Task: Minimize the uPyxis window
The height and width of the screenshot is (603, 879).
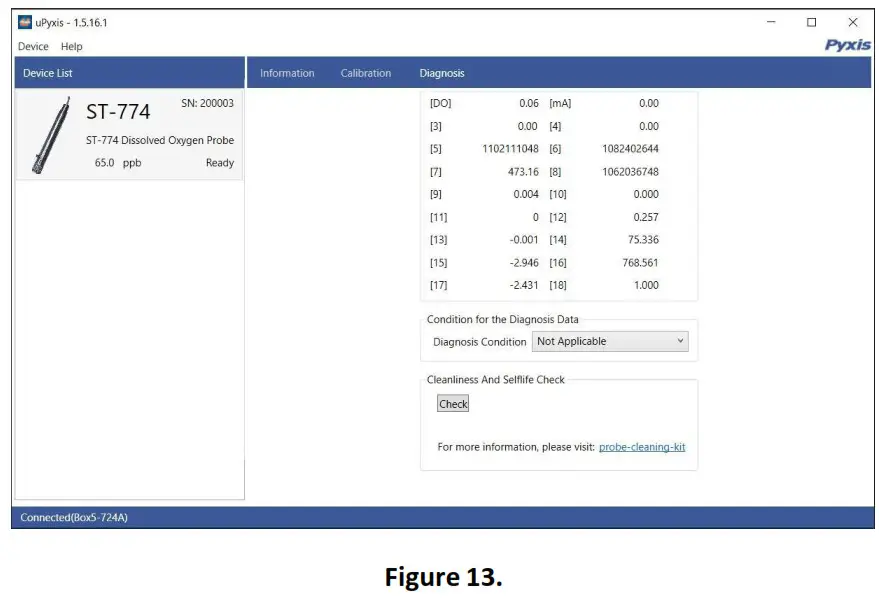Action: click(771, 22)
